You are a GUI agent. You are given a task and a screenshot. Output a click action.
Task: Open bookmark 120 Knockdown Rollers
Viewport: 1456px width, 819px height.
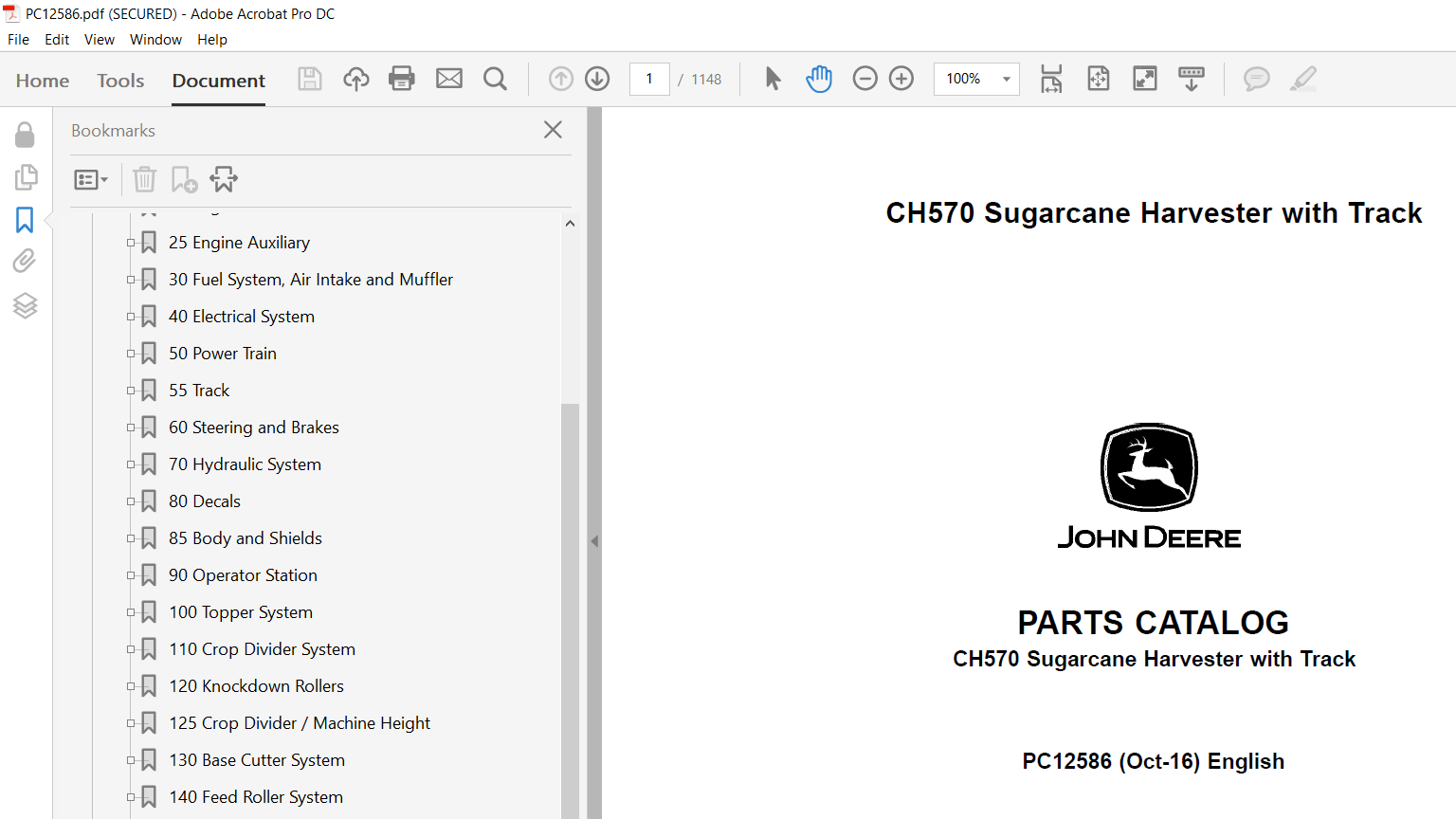(x=257, y=686)
